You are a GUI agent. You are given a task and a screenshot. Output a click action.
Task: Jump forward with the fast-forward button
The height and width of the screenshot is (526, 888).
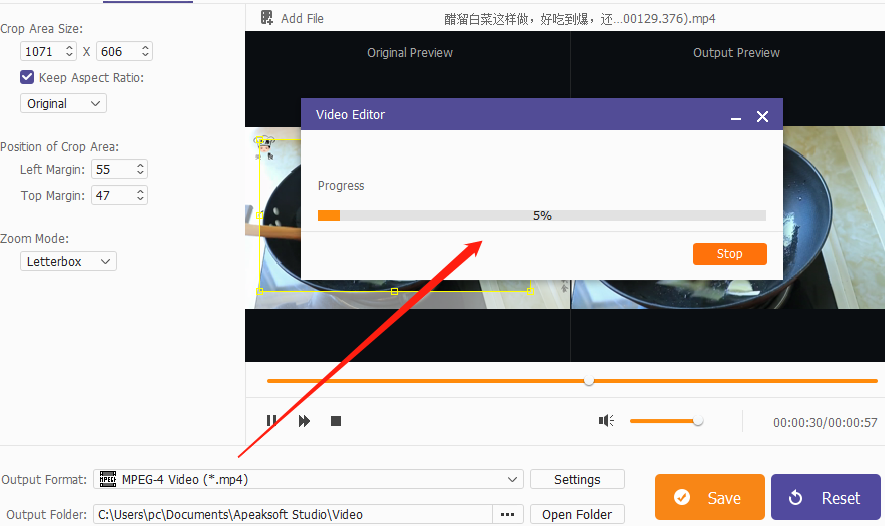pos(304,421)
